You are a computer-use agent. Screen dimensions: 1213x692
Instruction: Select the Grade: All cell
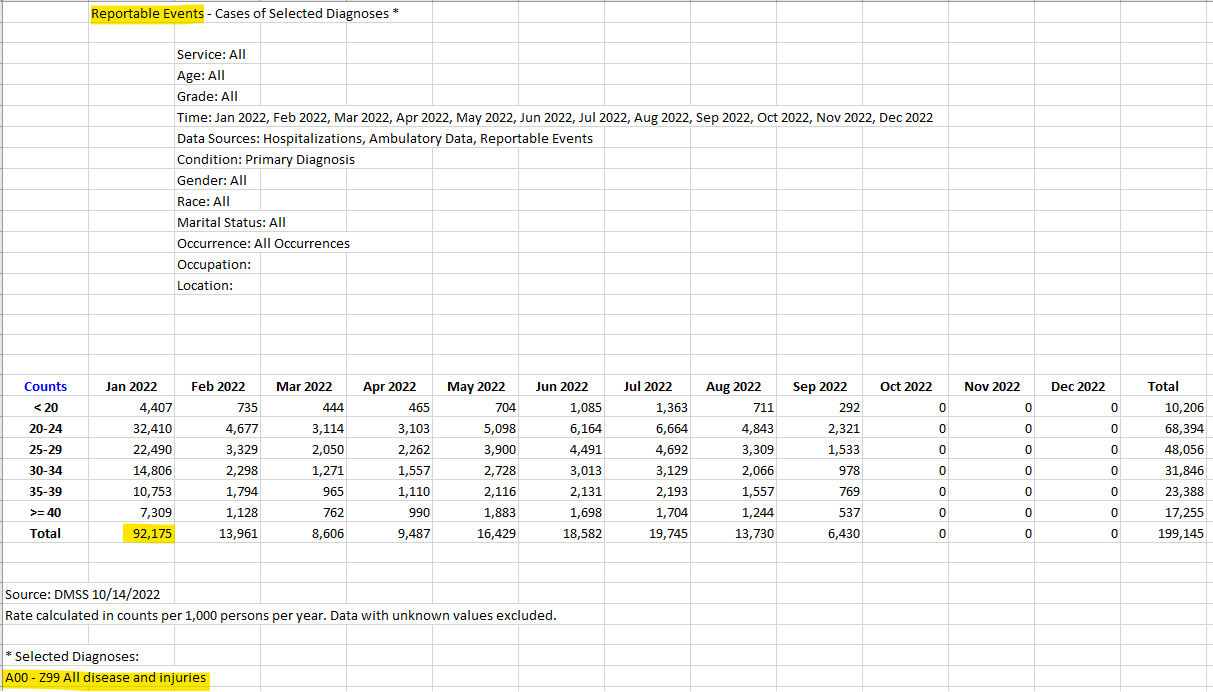coord(207,96)
